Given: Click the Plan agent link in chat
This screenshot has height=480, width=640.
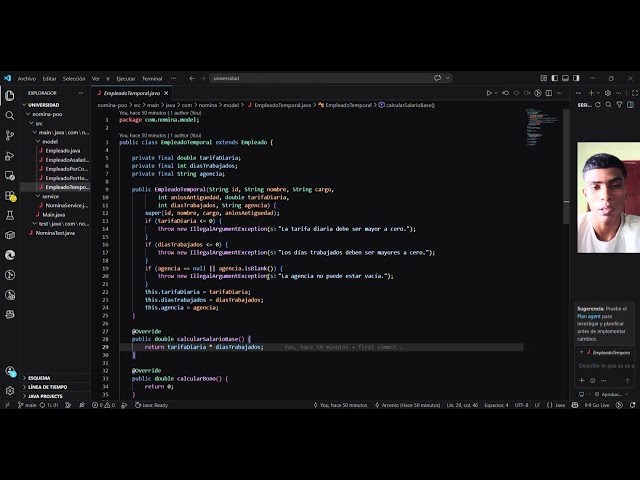Looking at the screenshot, I should pos(589,316).
